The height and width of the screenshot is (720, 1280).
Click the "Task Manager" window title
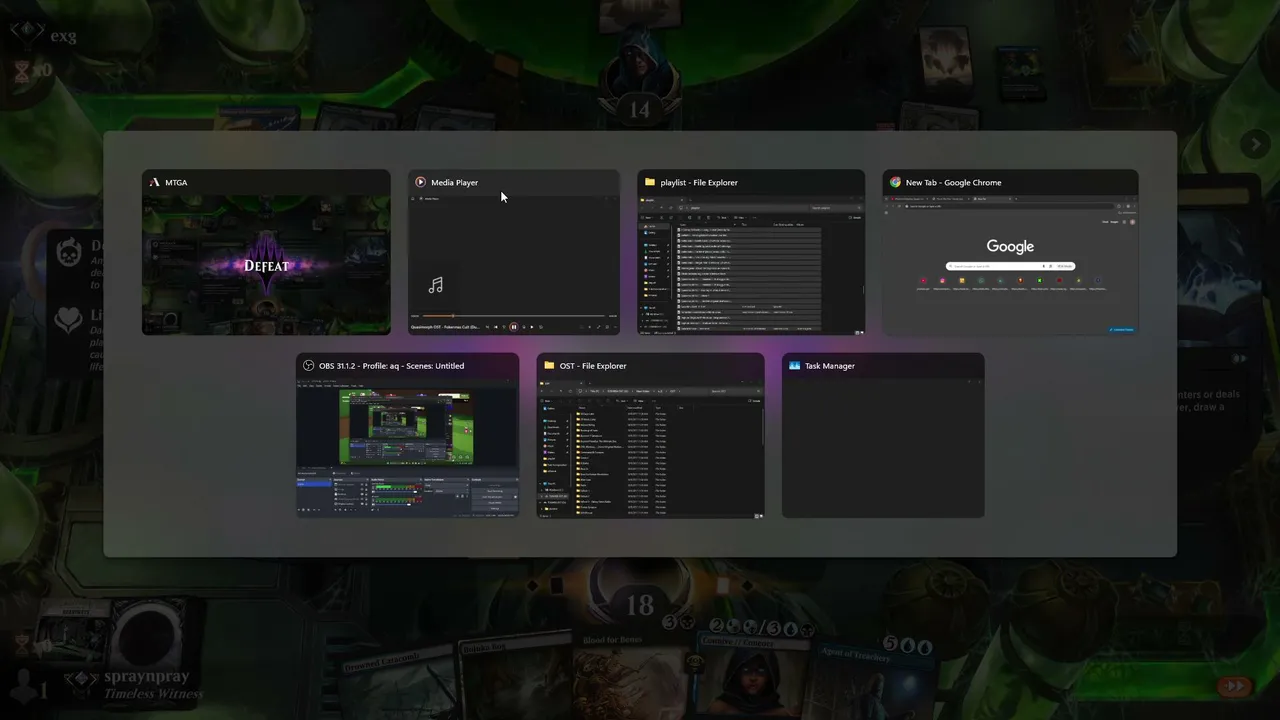point(830,366)
